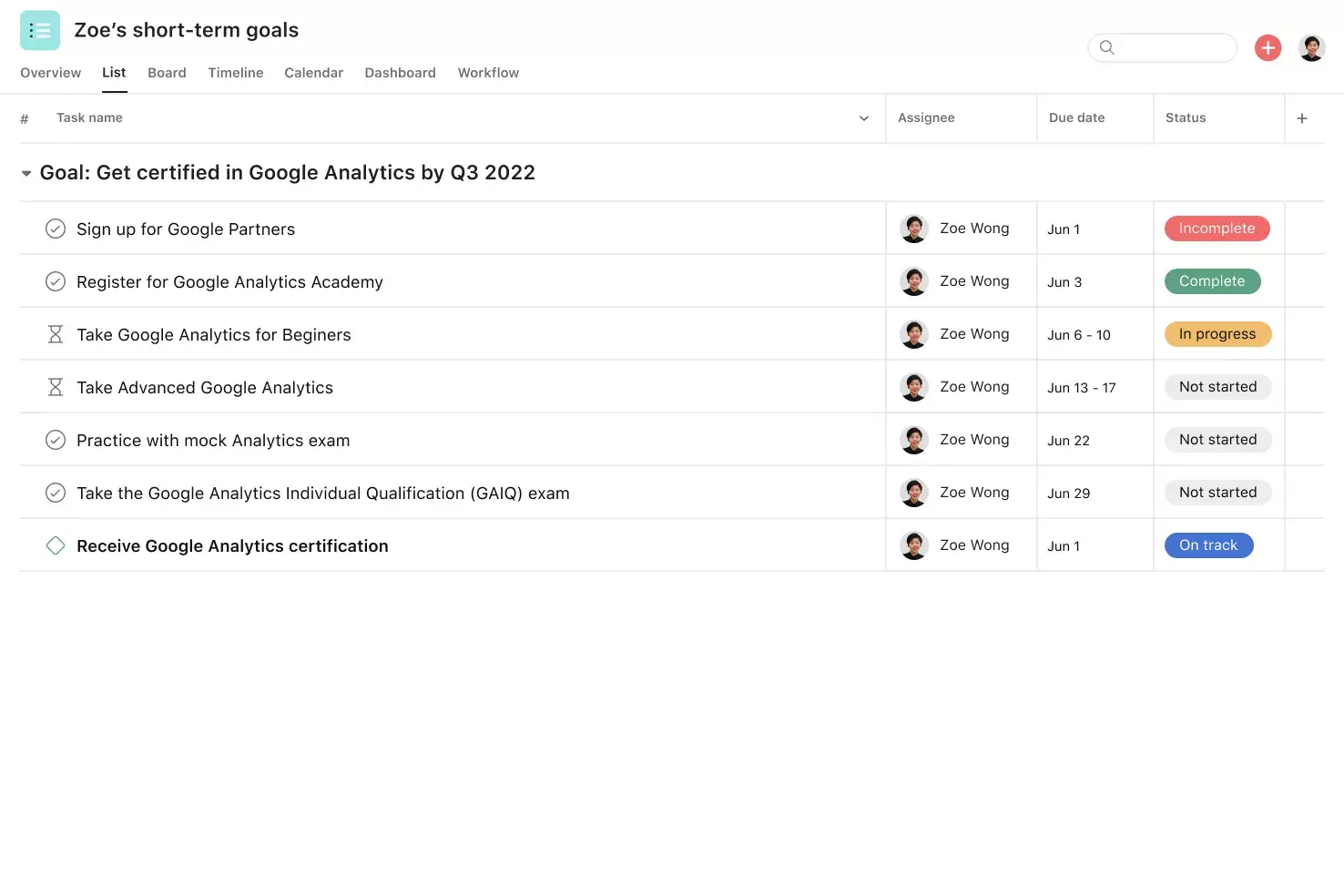Open the Workflow tab
This screenshot has width=1344, height=896.
click(x=488, y=73)
